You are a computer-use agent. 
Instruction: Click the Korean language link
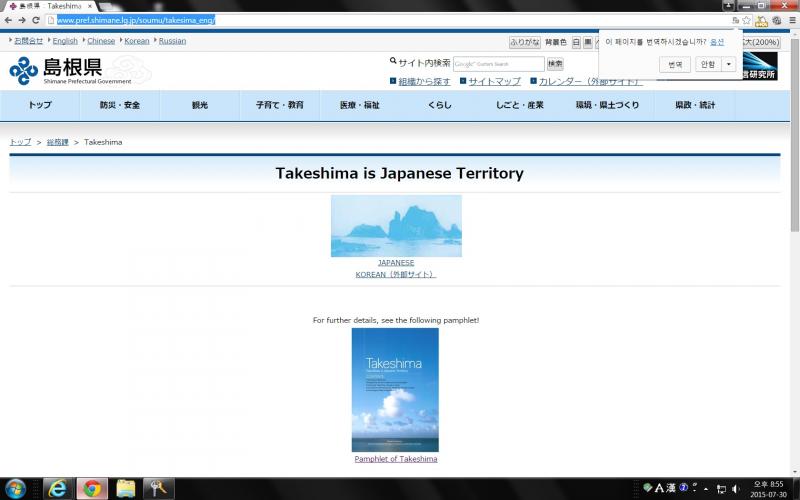point(136,41)
